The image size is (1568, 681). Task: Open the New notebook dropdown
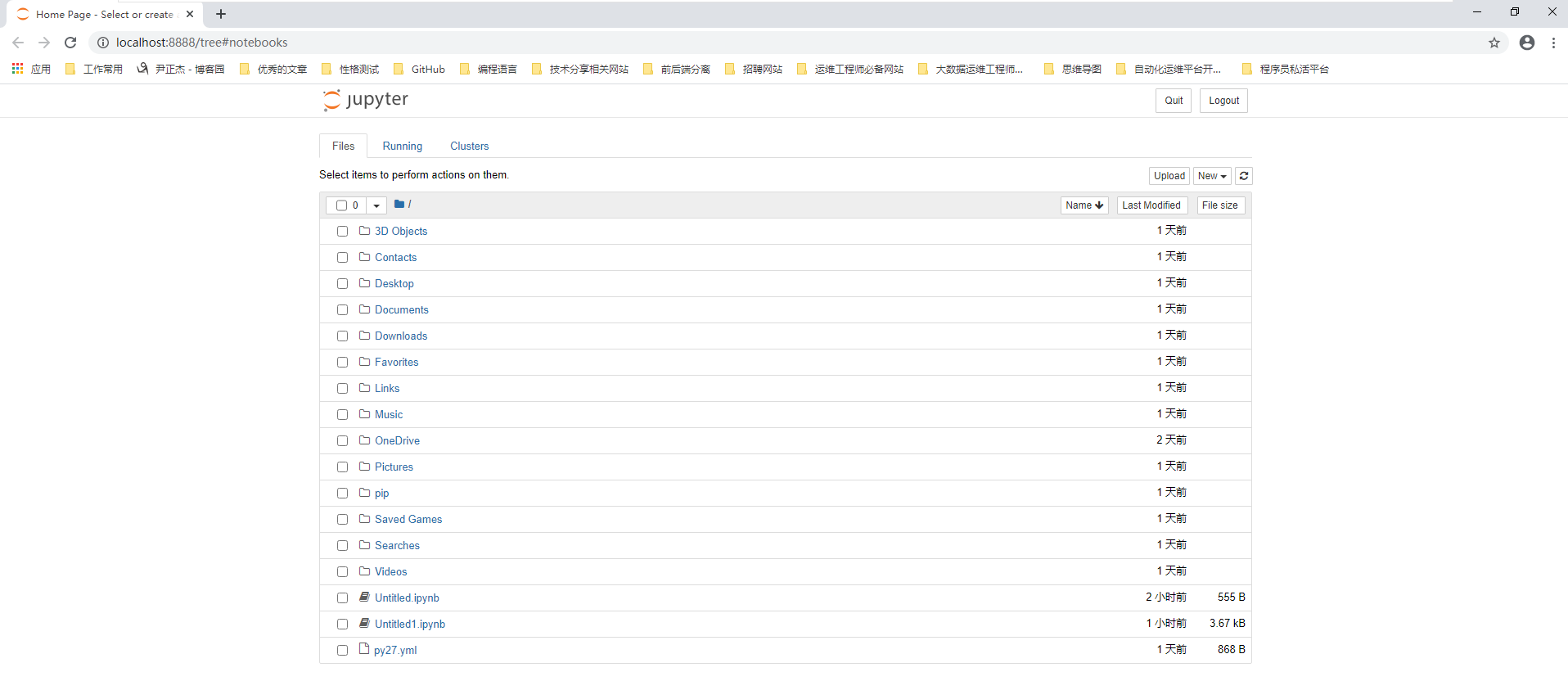coord(1212,176)
